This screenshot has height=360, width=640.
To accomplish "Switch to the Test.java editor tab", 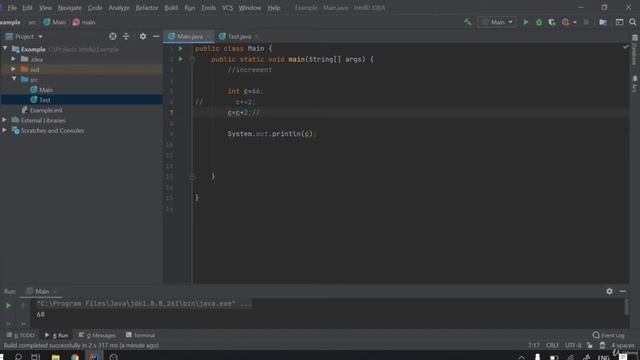I will tap(238, 36).
